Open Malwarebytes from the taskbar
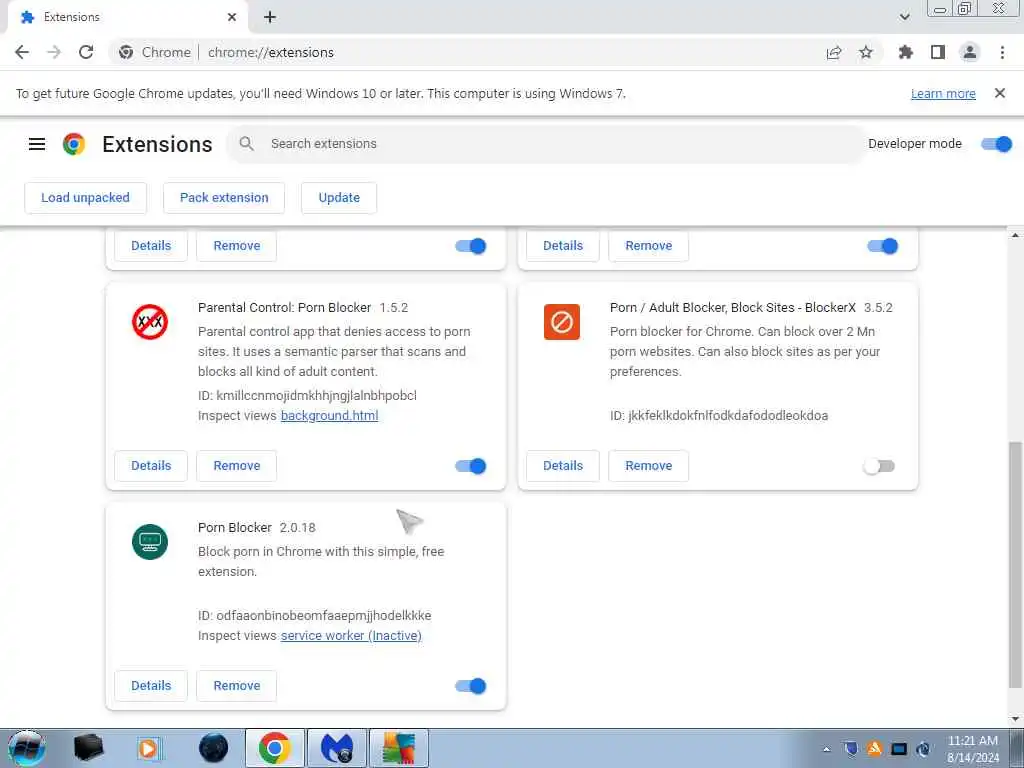 (336, 748)
